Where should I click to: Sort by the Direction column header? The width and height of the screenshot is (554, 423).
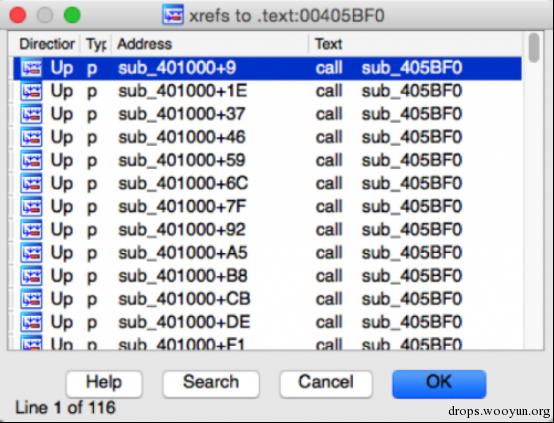pos(47,44)
